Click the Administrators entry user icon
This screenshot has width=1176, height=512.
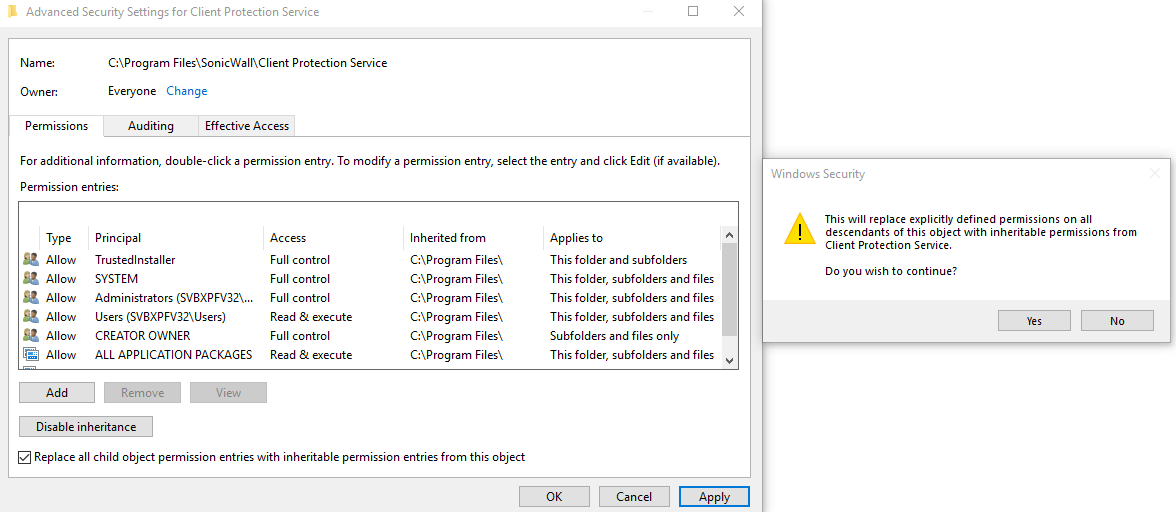31,298
